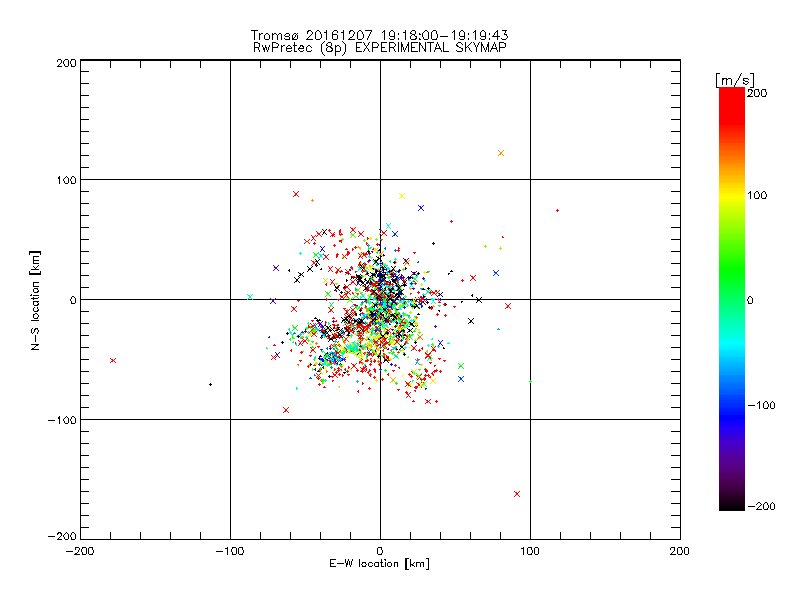The image size is (800, 600).
Task: Click the N-S axis tick label "-100"
Action: click(x=62, y=420)
